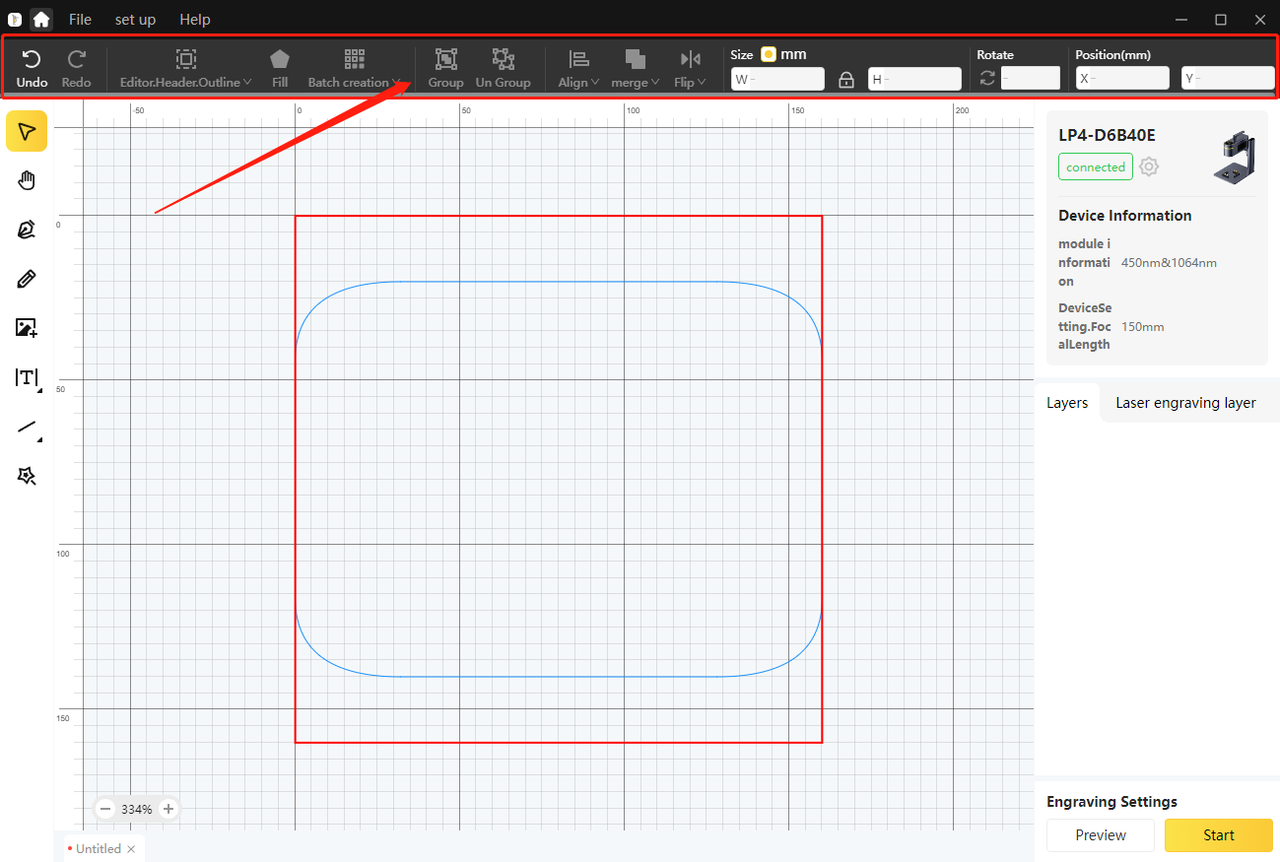Close the Untitled document tab

(131, 849)
